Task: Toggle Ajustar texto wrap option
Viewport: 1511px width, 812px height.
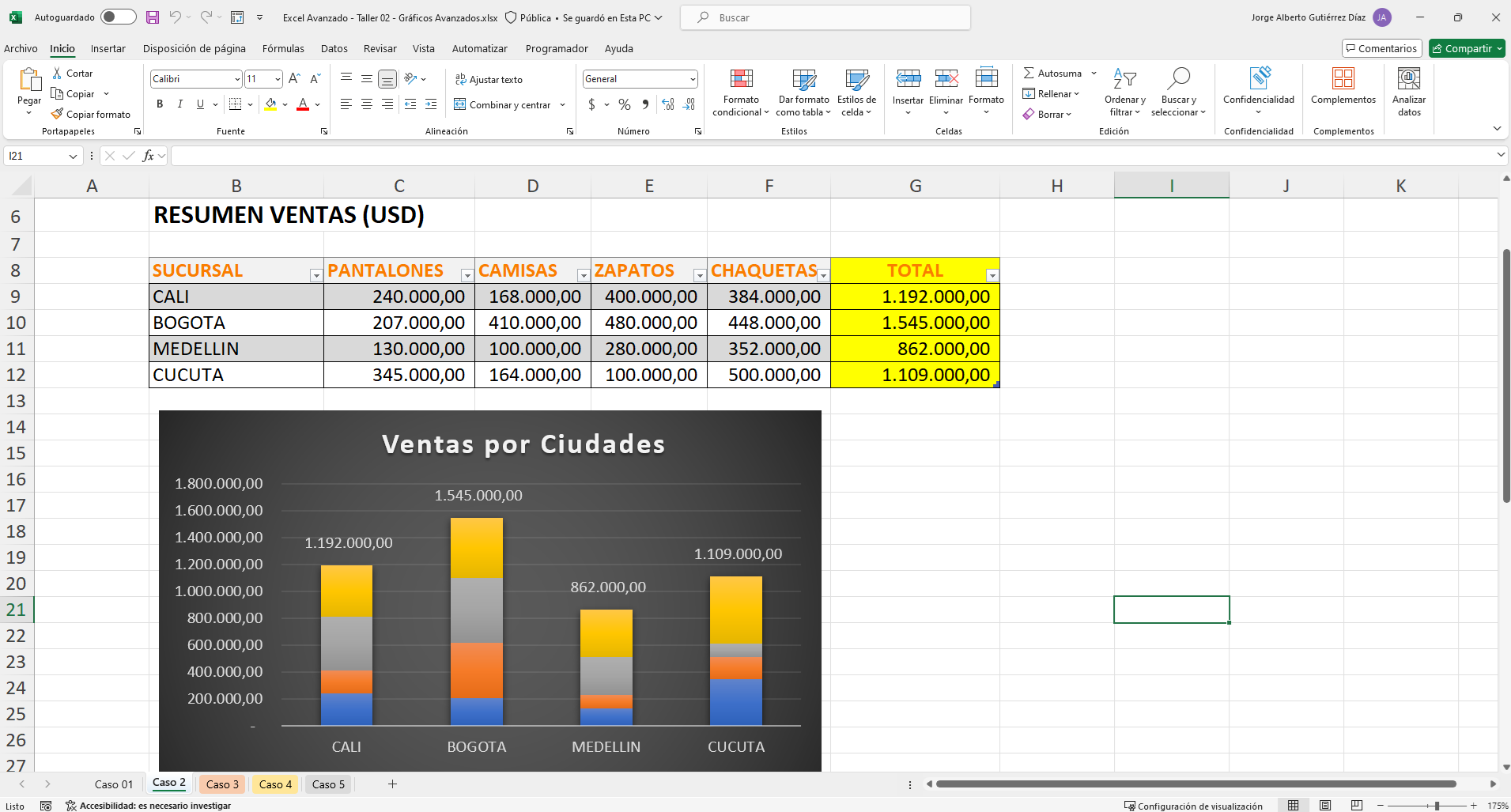Action: click(x=489, y=79)
